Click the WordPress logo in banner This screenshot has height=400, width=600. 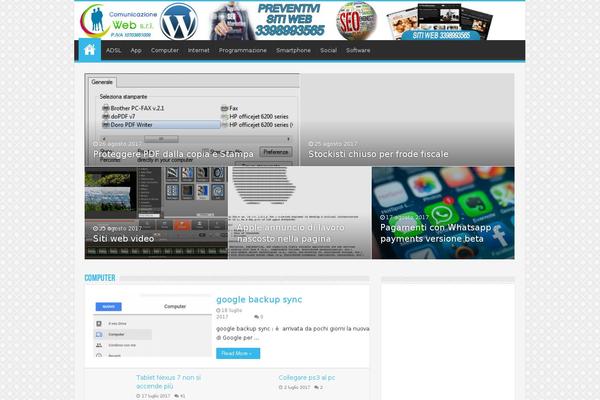[x=179, y=21]
